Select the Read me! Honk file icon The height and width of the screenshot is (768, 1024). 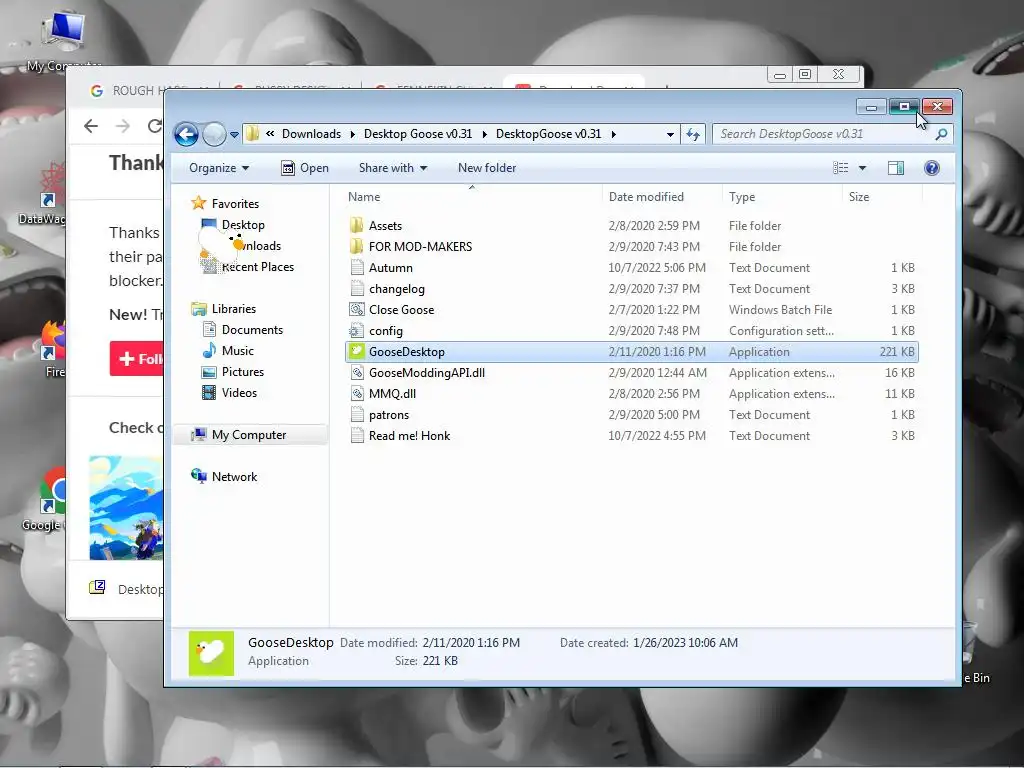coord(357,436)
